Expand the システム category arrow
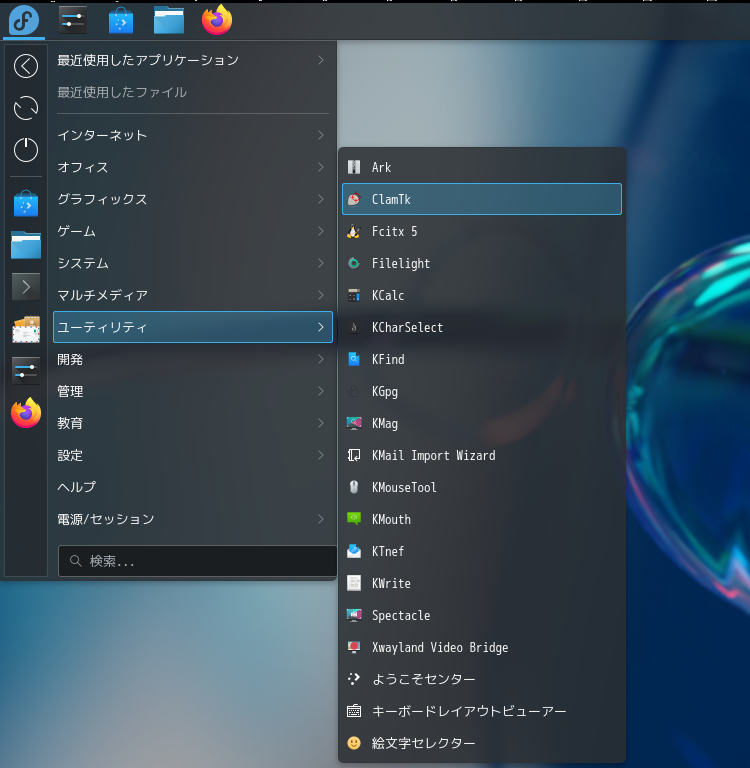This screenshot has height=768, width=750. click(x=321, y=263)
